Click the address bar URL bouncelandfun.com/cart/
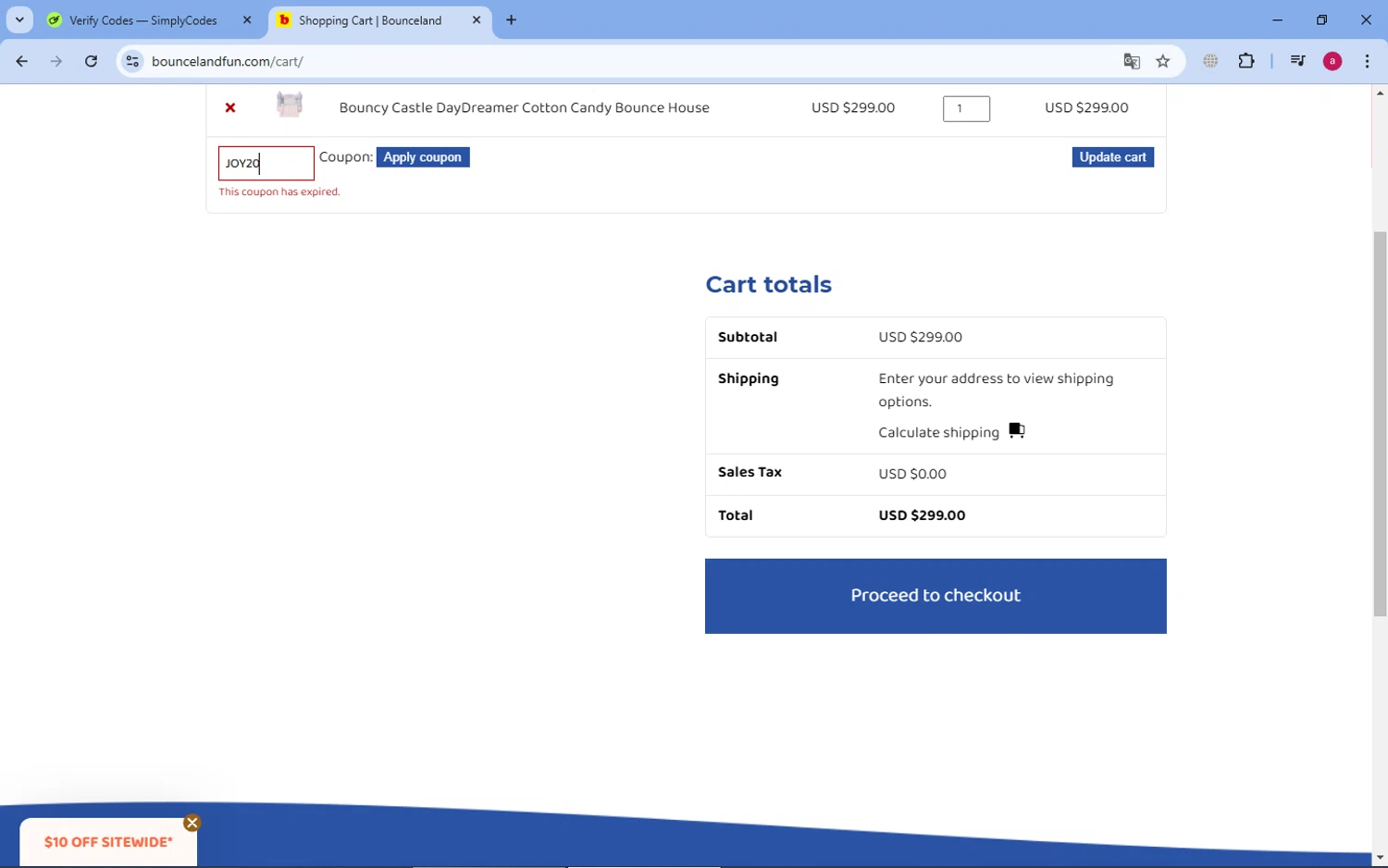This screenshot has width=1388, height=868. coord(228,62)
